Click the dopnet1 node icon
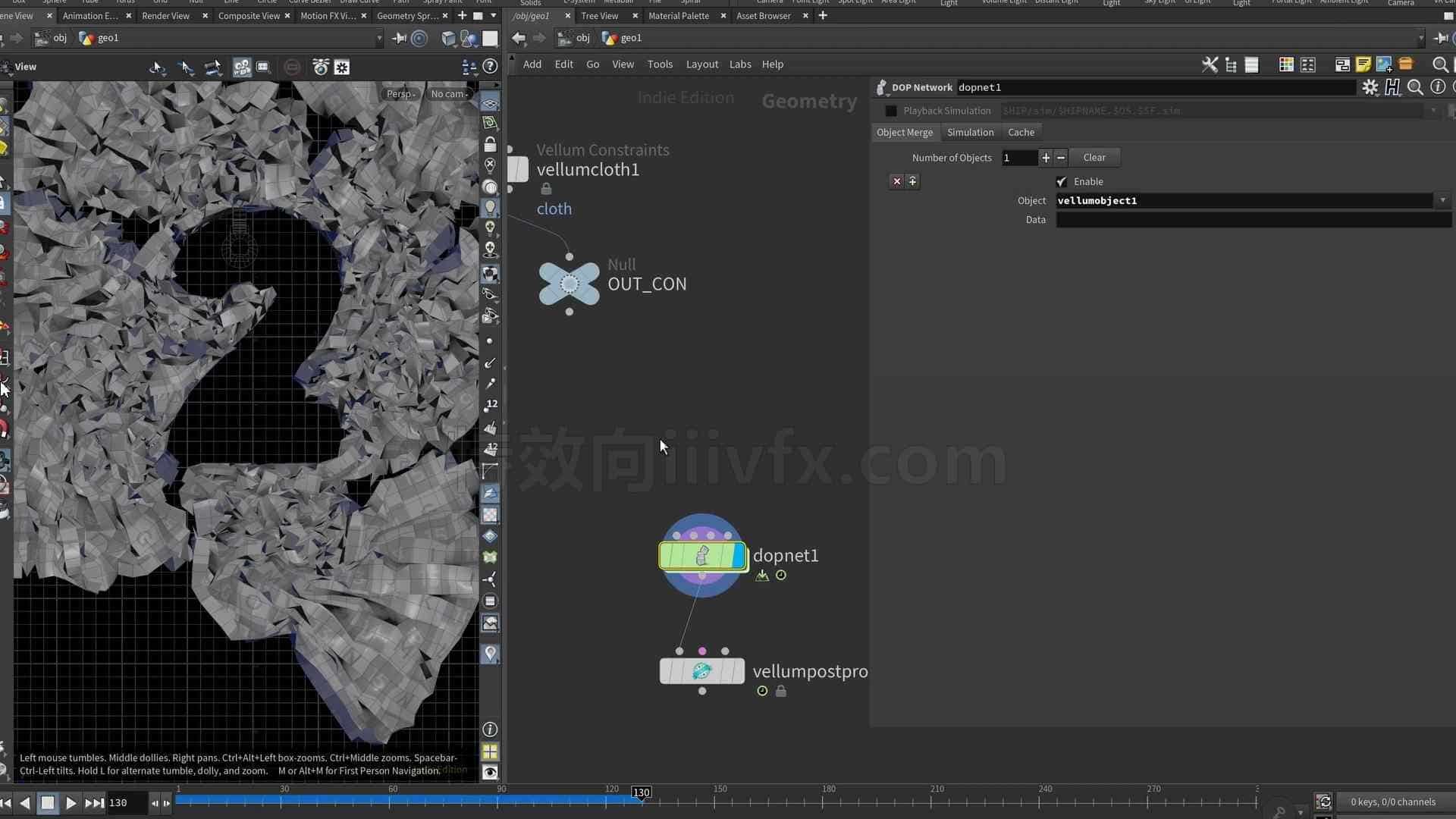The height and width of the screenshot is (819, 1456). pyautogui.click(x=702, y=556)
